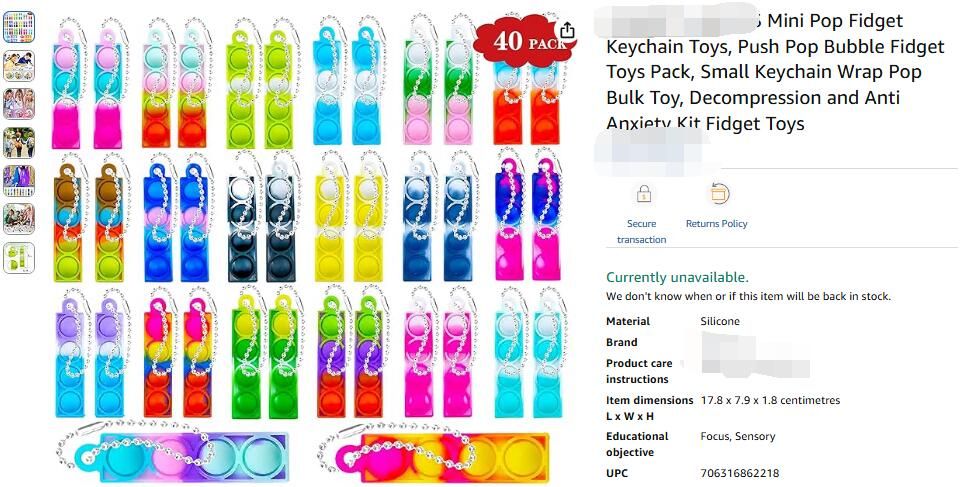Select thumbnail showing kids at a table
This screenshot has height=487, width=978.
click(x=19, y=65)
